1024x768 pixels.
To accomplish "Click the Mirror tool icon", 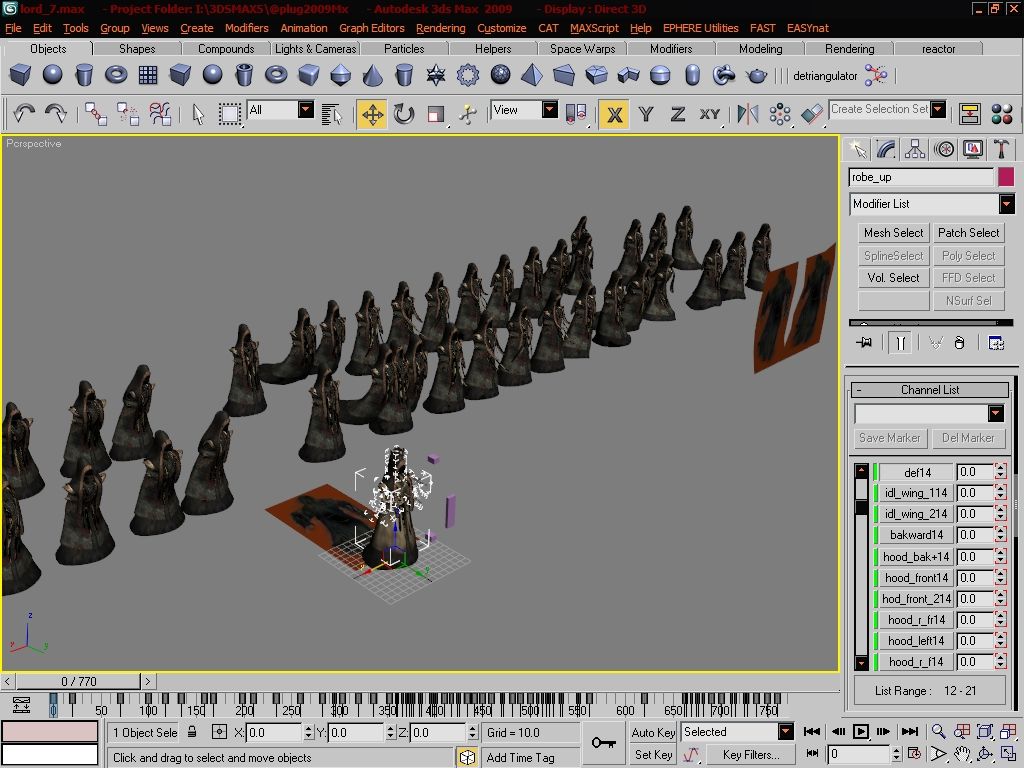I will coord(748,114).
